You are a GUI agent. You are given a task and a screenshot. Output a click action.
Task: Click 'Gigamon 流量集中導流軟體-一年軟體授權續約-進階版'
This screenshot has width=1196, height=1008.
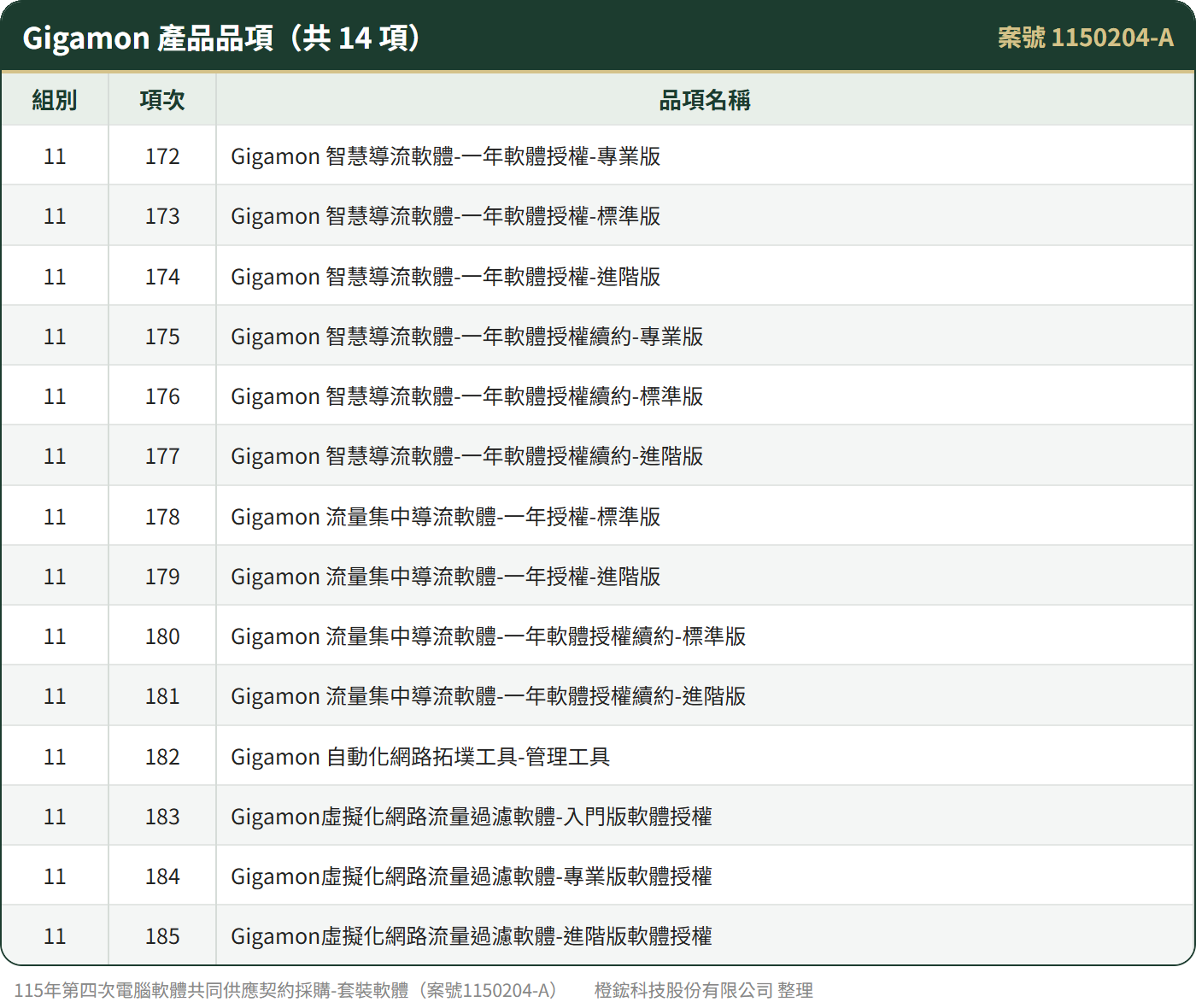tap(489, 696)
